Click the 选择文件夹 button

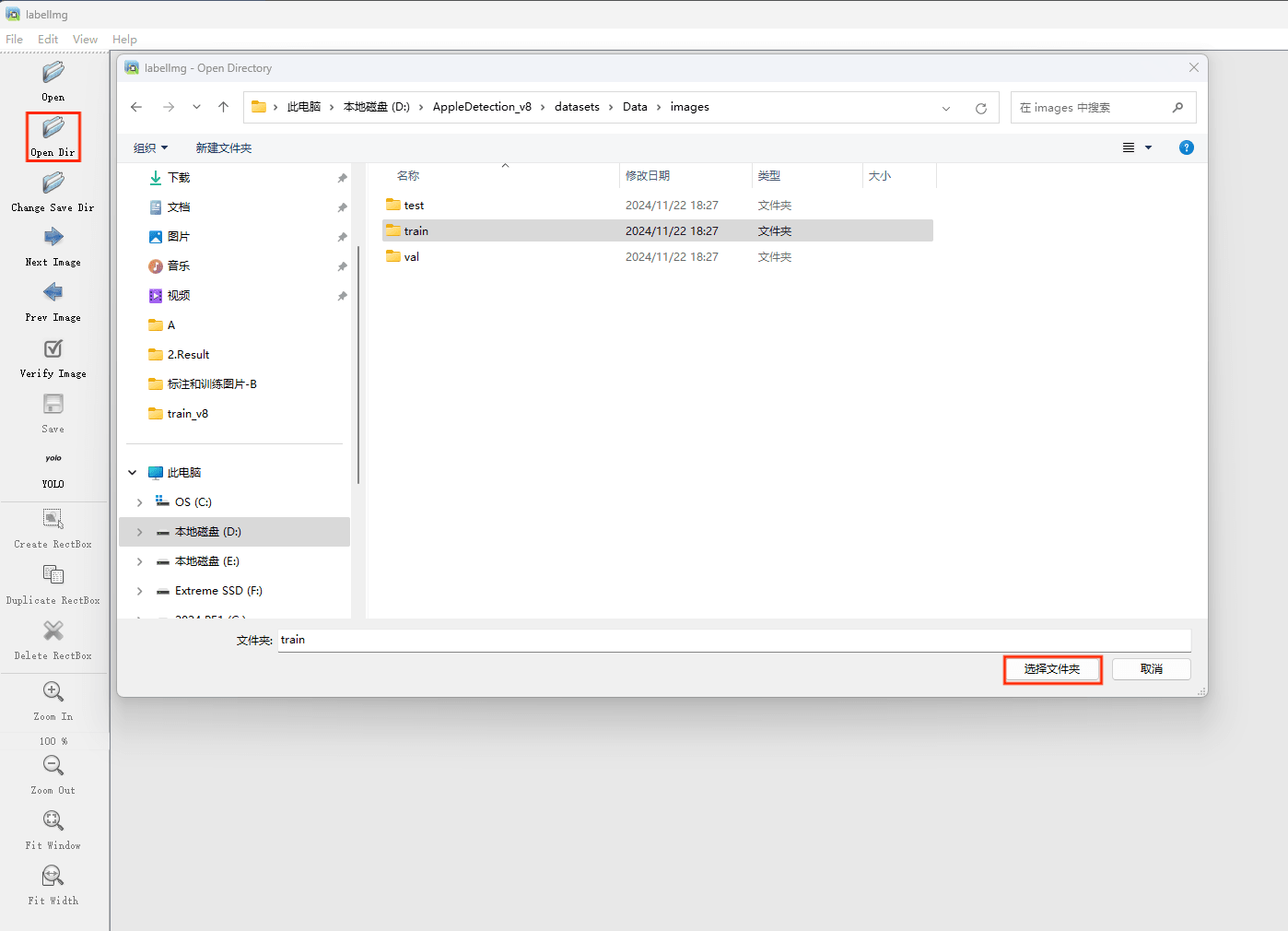point(1052,669)
